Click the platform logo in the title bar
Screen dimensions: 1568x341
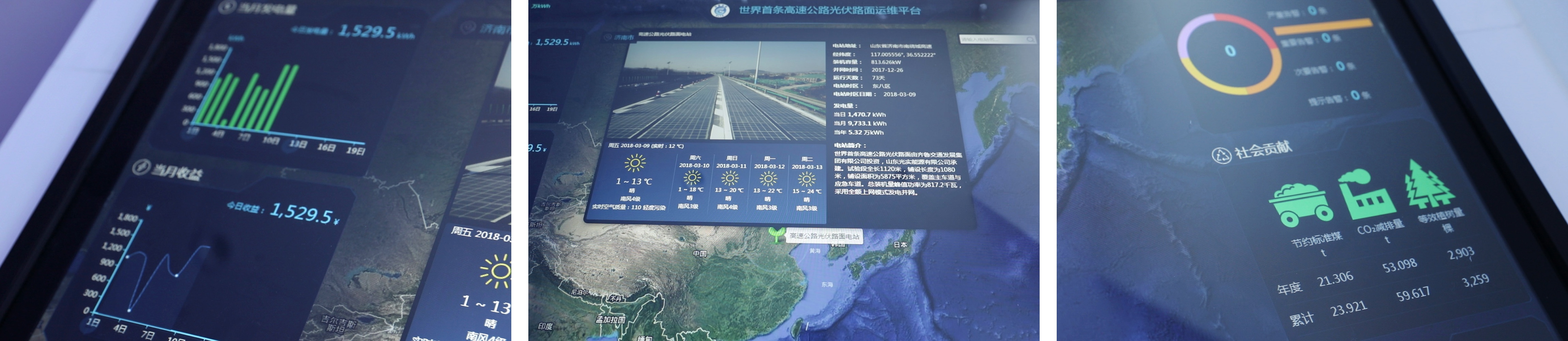[x=721, y=10]
